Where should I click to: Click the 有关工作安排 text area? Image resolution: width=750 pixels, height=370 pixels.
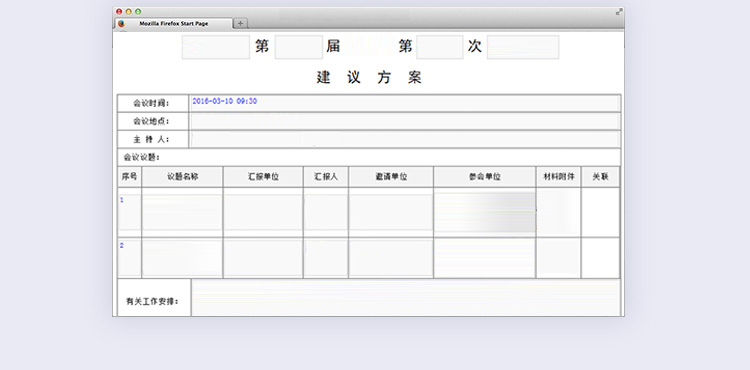[x=406, y=297]
